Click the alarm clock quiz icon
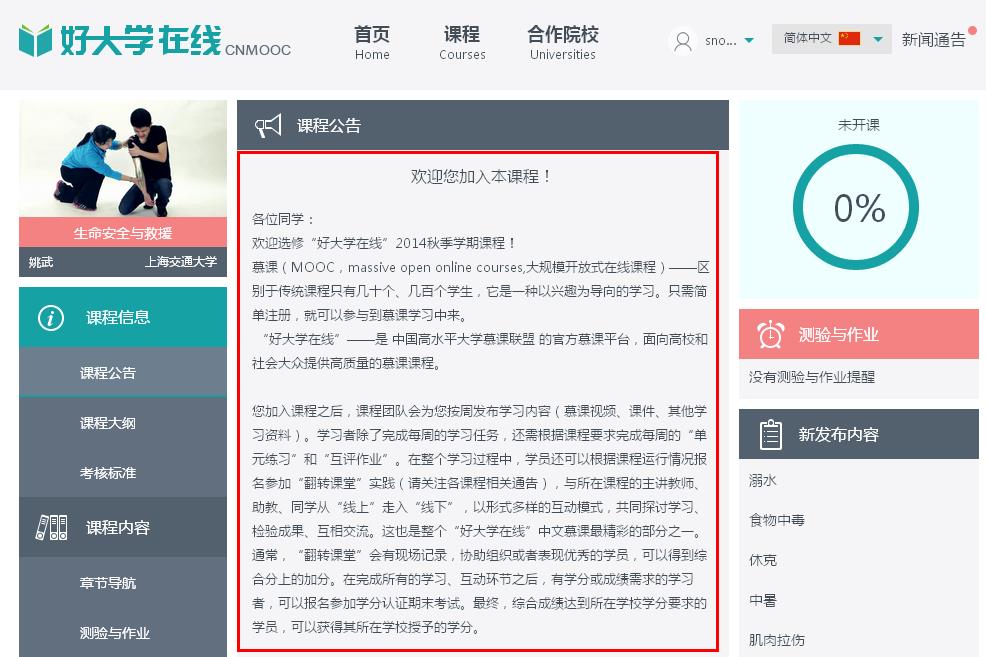The width and height of the screenshot is (986, 657). click(770, 335)
